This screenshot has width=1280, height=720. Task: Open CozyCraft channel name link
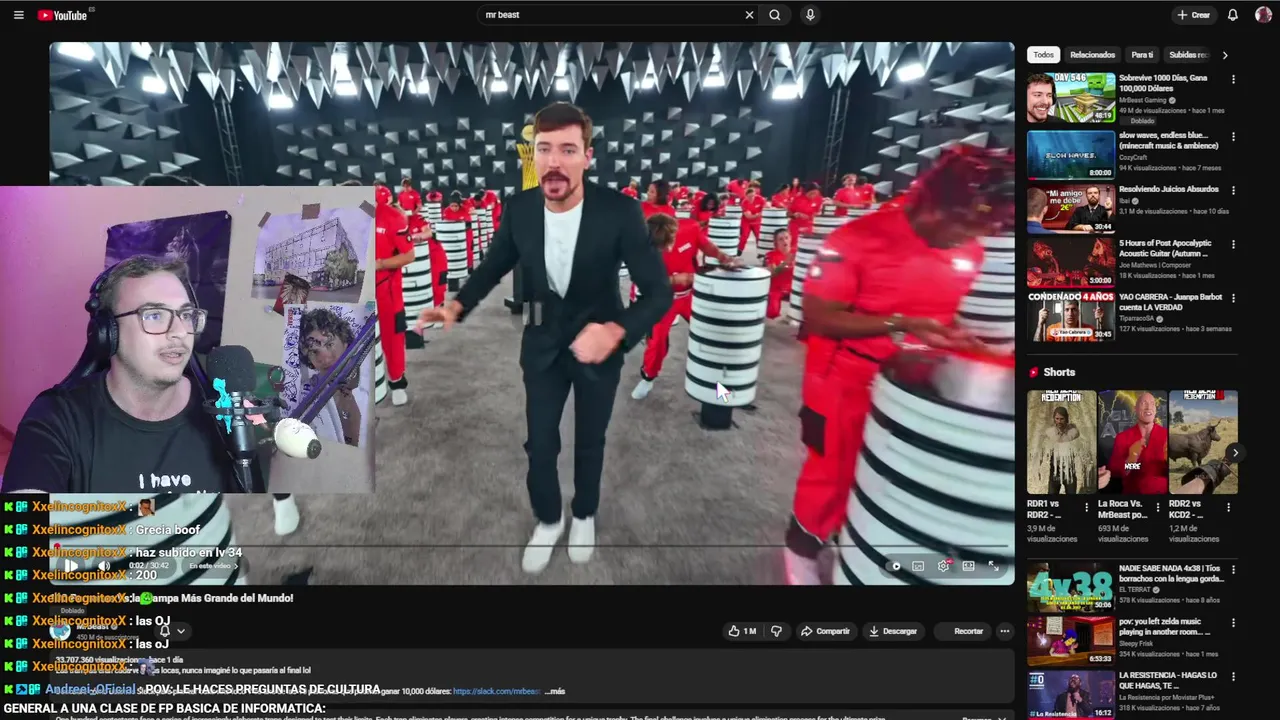pyautogui.click(x=1133, y=157)
